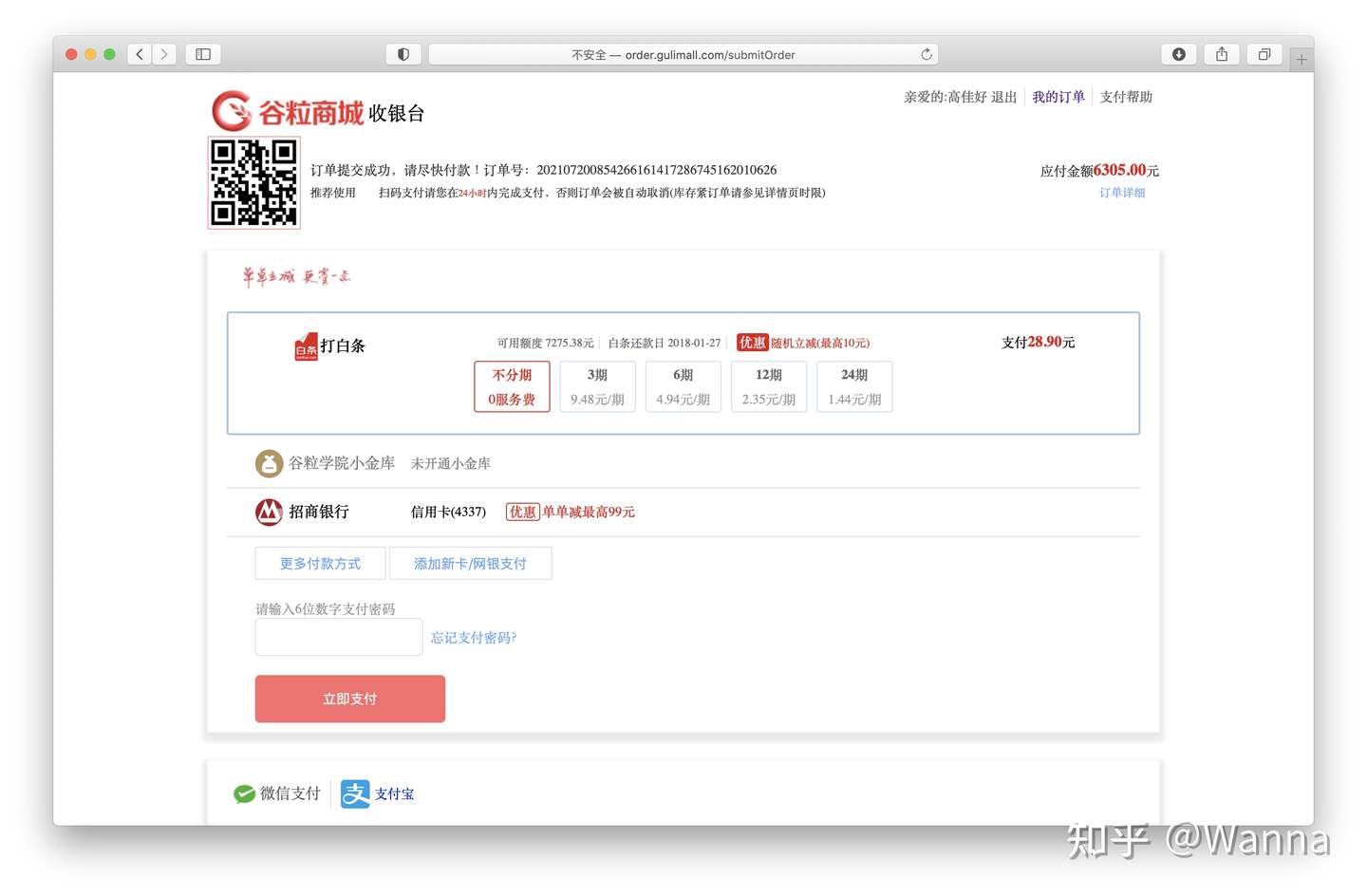The width and height of the screenshot is (1367, 896).
Task: Click the payable amount 6305.00
Action: click(1119, 170)
